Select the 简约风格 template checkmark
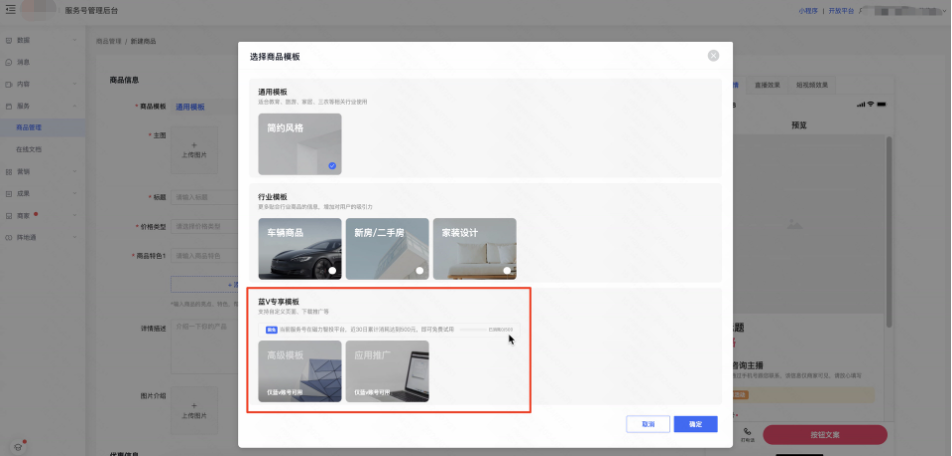952x456 pixels. coord(332,166)
